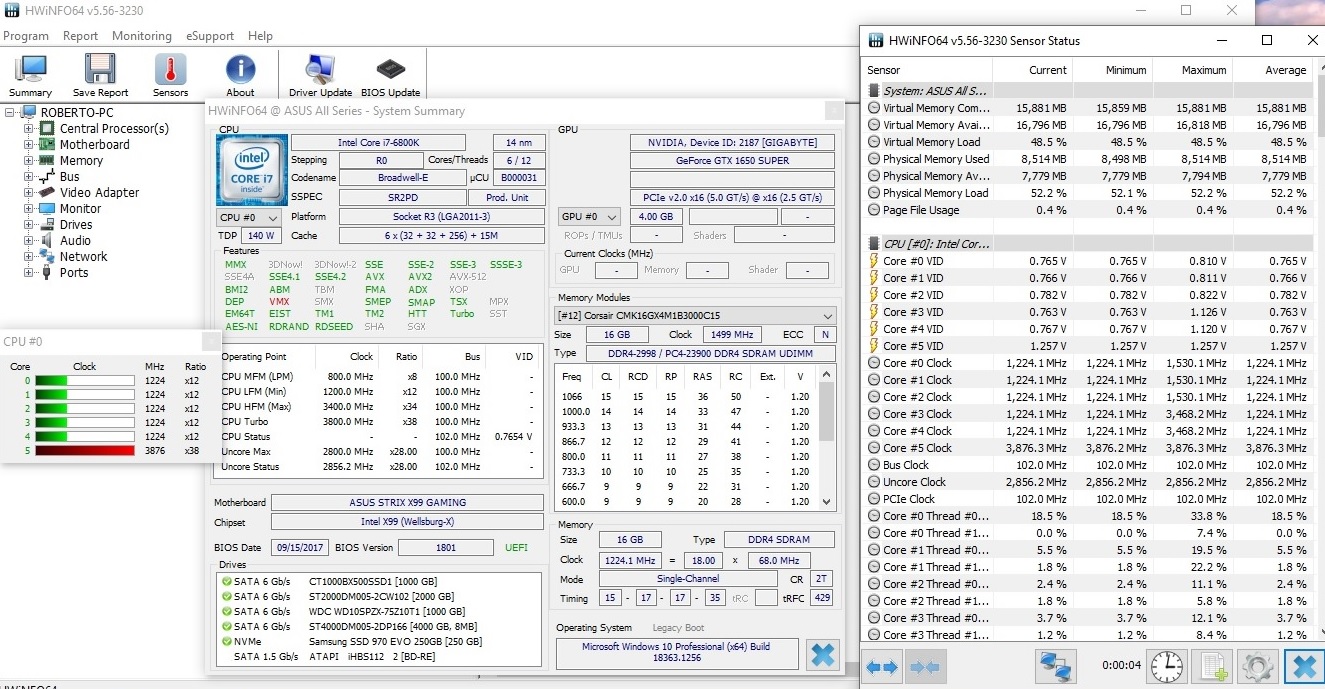Expand the Motherboard tree node
This screenshot has width=1325, height=689.
coord(30,145)
